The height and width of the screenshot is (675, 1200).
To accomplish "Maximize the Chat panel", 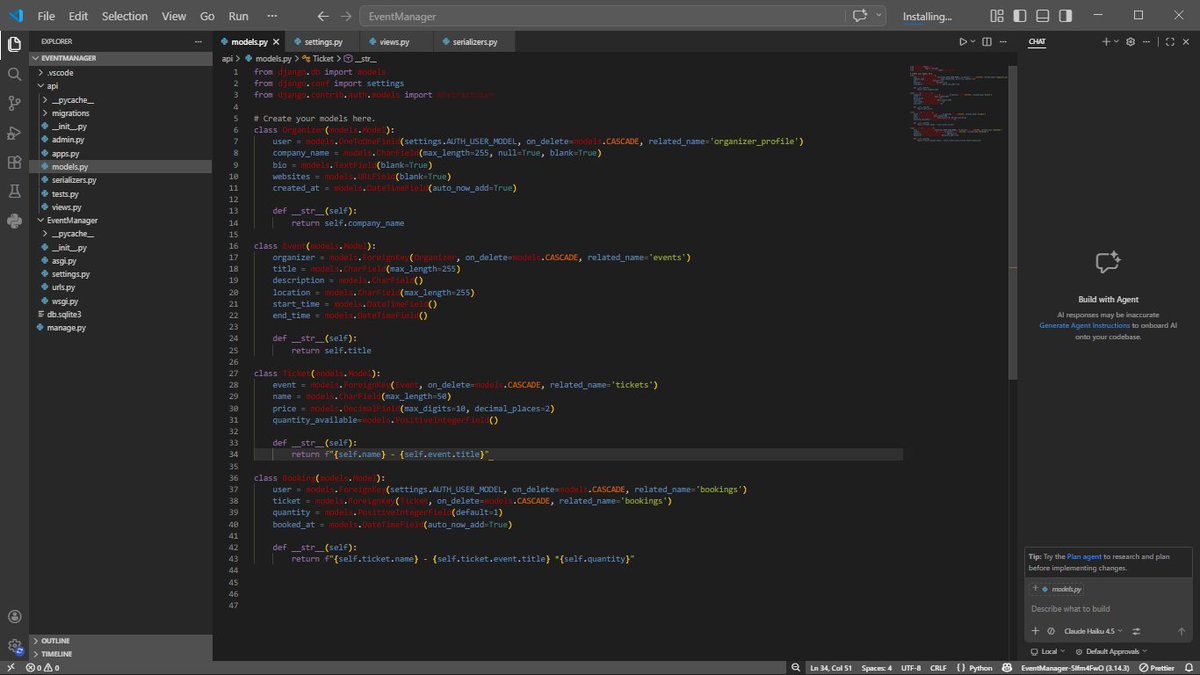I will 1171,42.
